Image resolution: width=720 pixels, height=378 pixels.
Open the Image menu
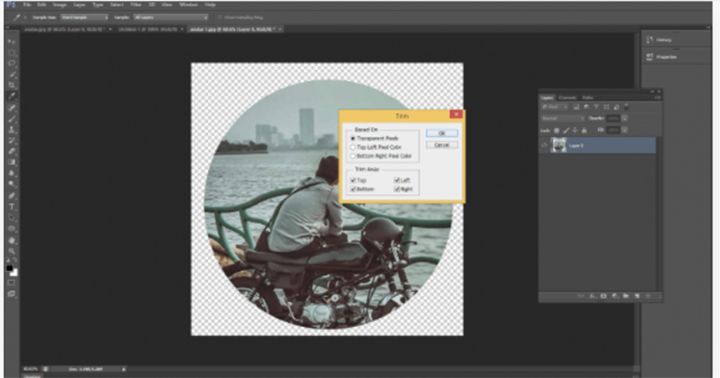coord(59,5)
